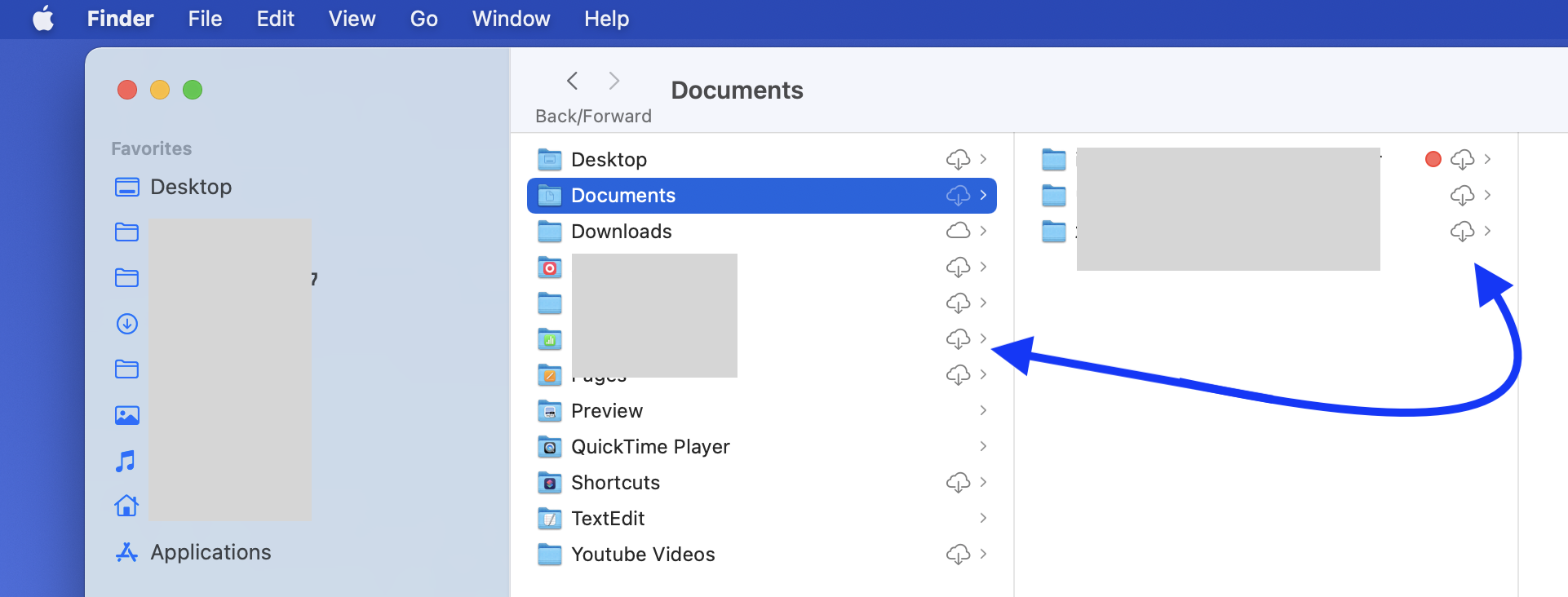Open the Edit menu

pyautogui.click(x=276, y=18)
